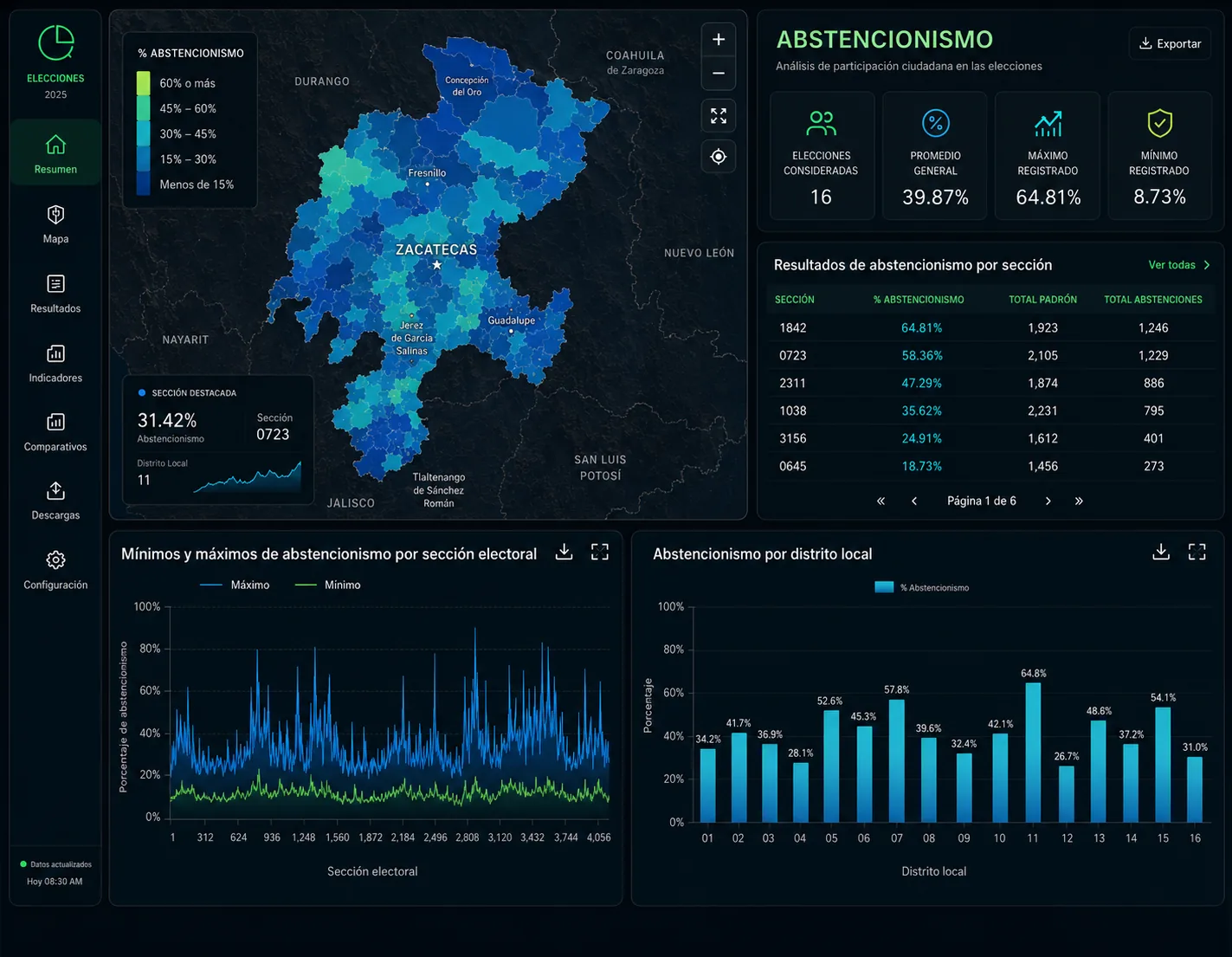Click the Sección Destacada sparkline chart
Screen dimensions: 1232x957
point(247,477)
